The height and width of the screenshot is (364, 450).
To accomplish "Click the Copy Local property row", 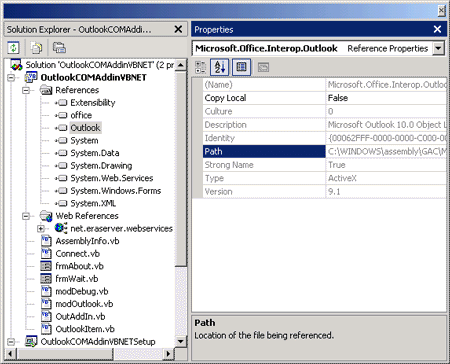I will pos(324,98).
